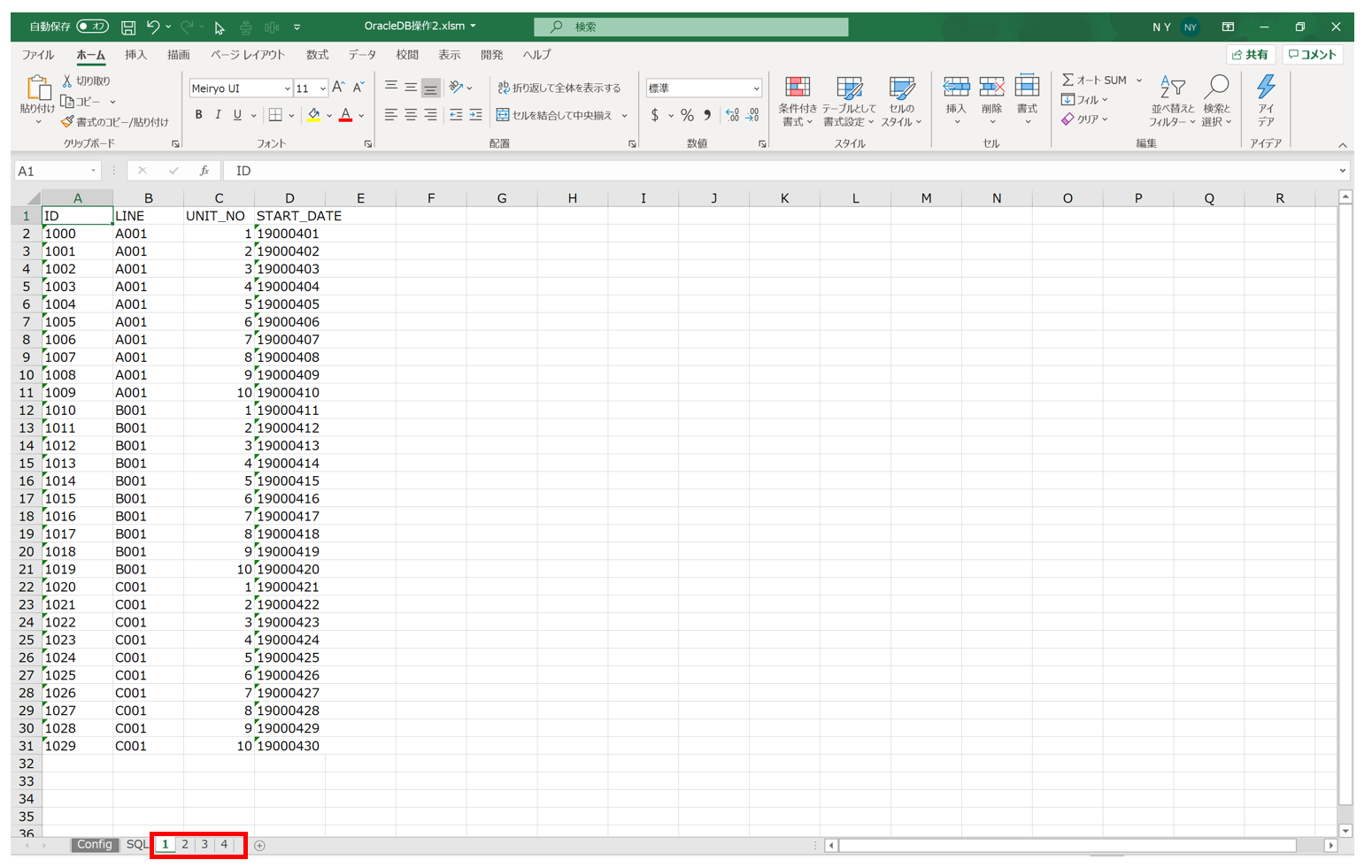Align text right in cell
Viewport: 1372px width, 868px height.
click(430, 115)
